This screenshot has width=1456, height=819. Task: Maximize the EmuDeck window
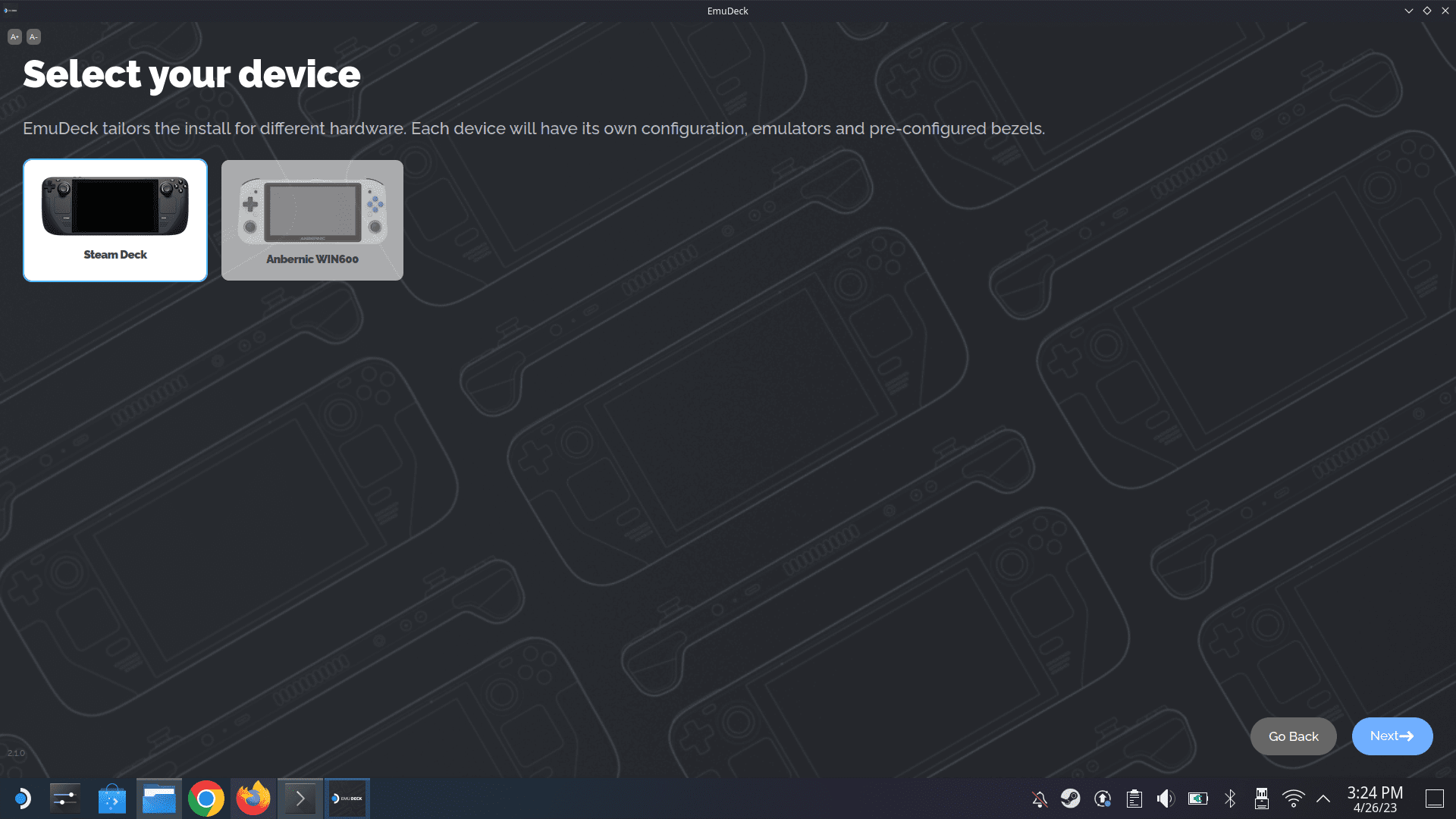click(x=1427, y=11)
